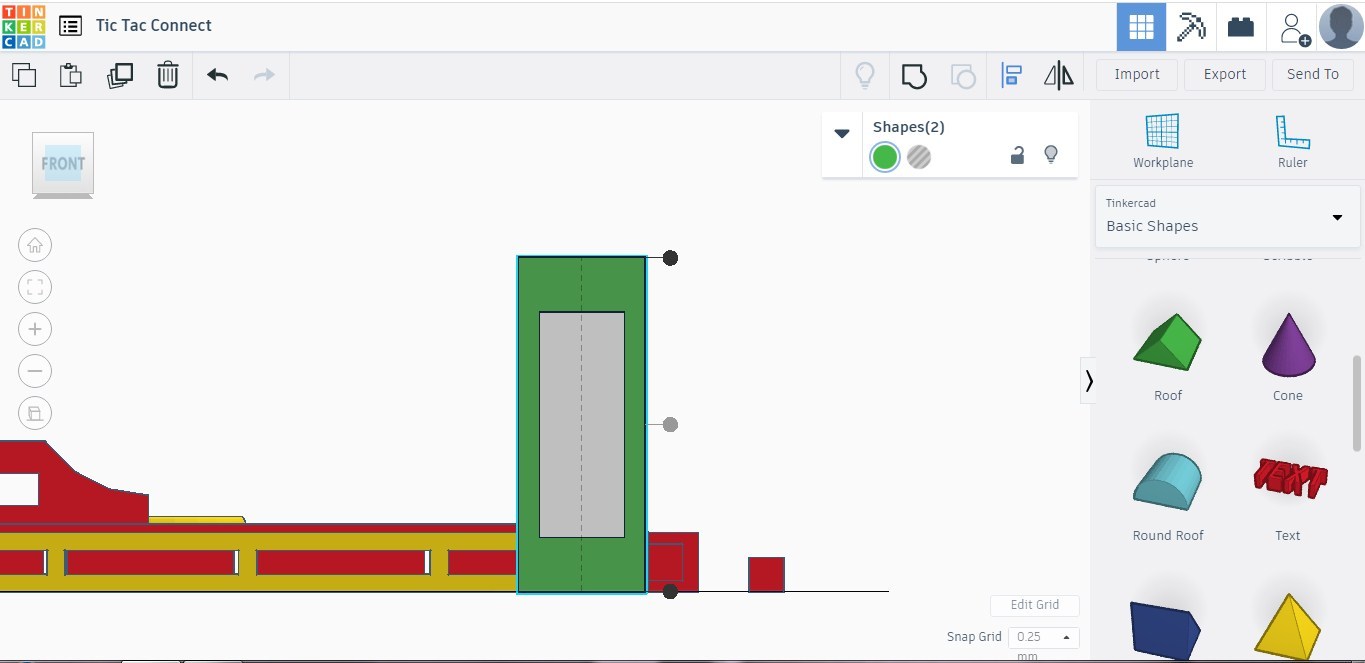Paste from the clipboard icon
Screen dimensions: 1365x663
(71, 75)
